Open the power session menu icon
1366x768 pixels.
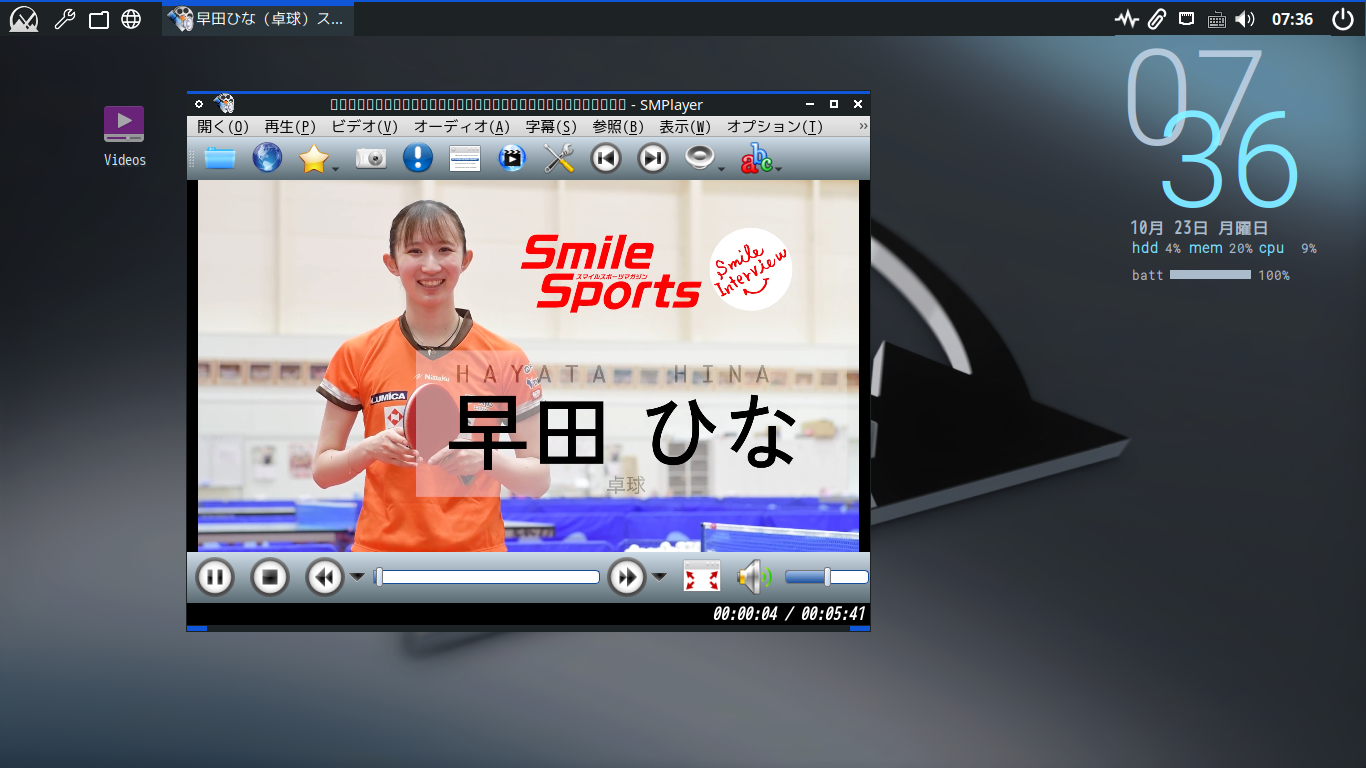click(1342, 19)
